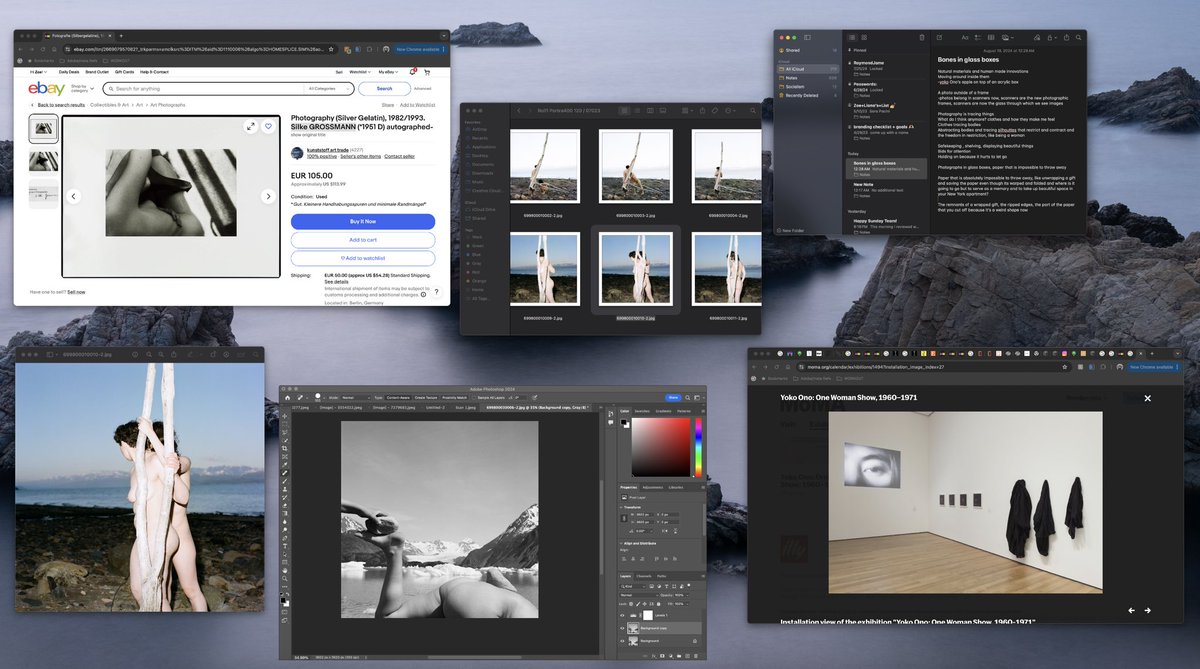Switch Notes to gallery view icon
This screenshot has height=669, width=1200.
[x=864, y=38]
